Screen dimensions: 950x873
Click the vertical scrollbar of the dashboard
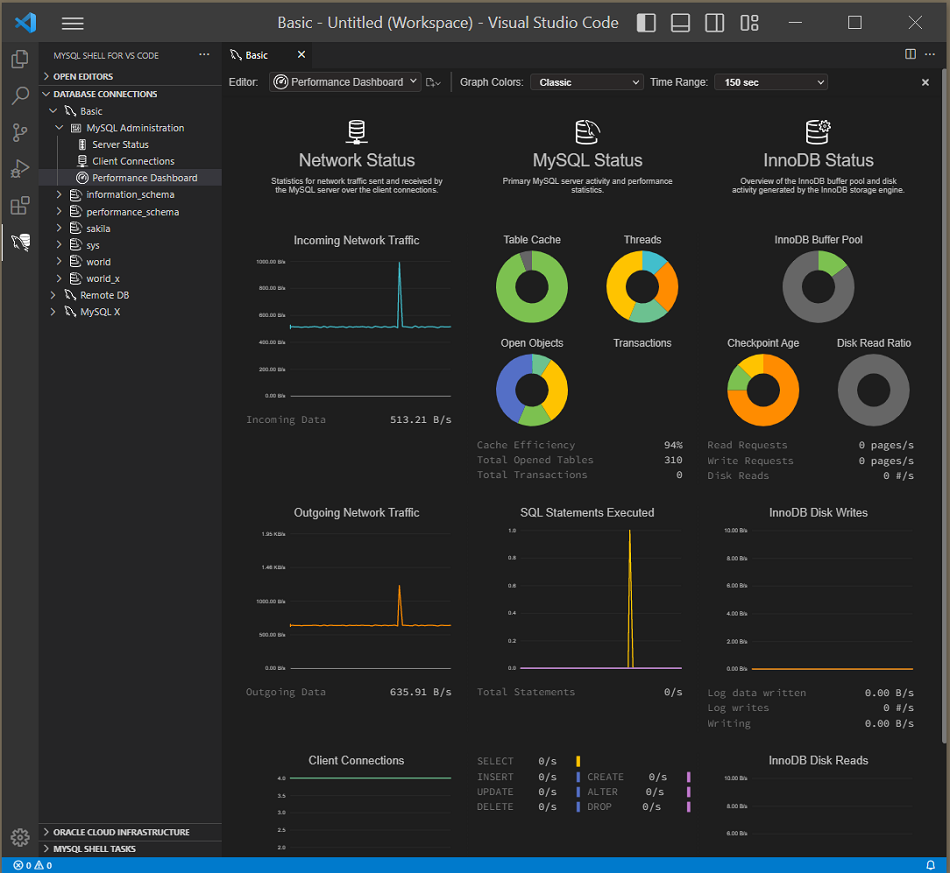coord(944,400)
